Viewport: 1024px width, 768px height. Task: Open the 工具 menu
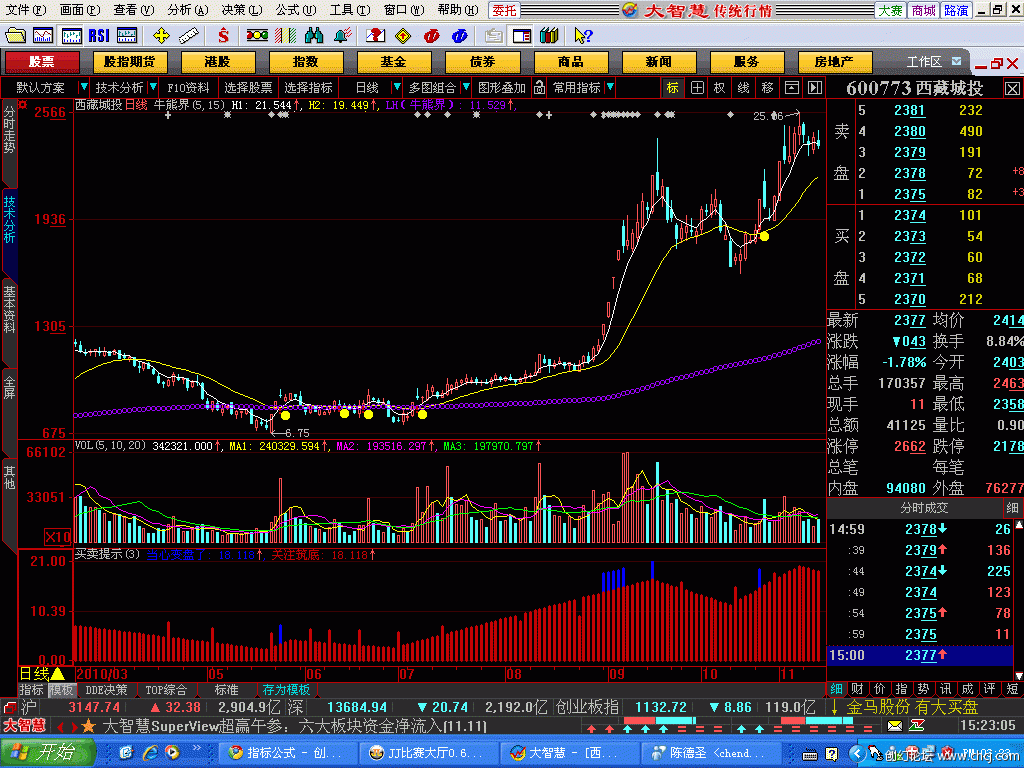click(349, 10)
